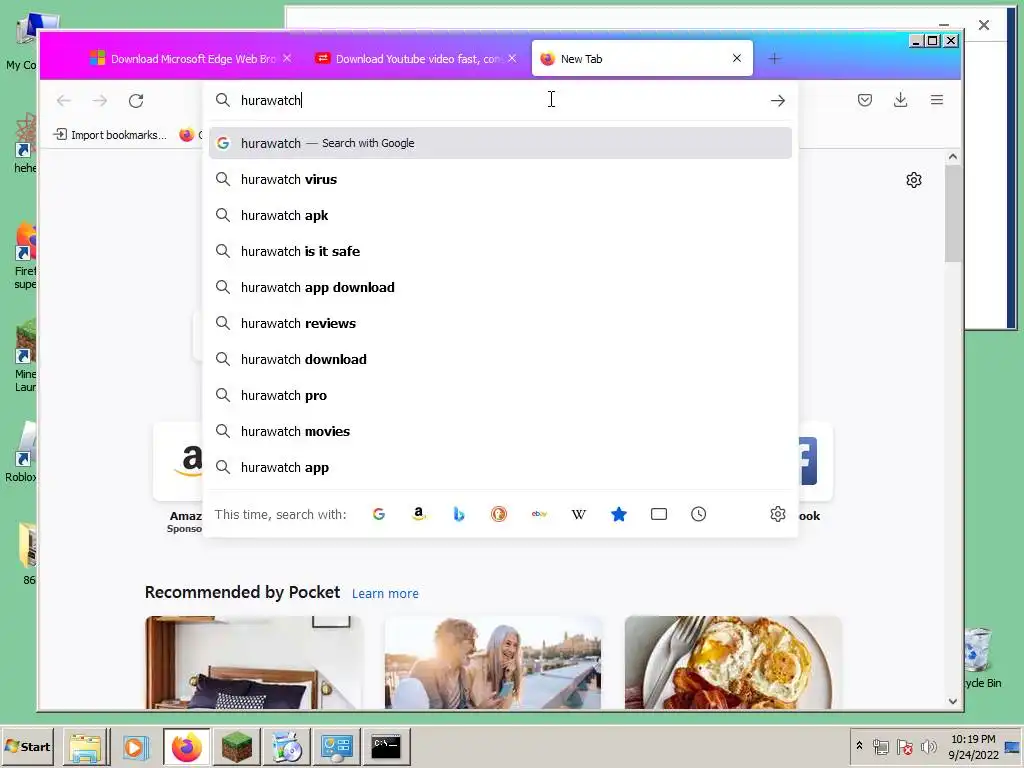Show hidden system tray icons arrow

[859, 746]
